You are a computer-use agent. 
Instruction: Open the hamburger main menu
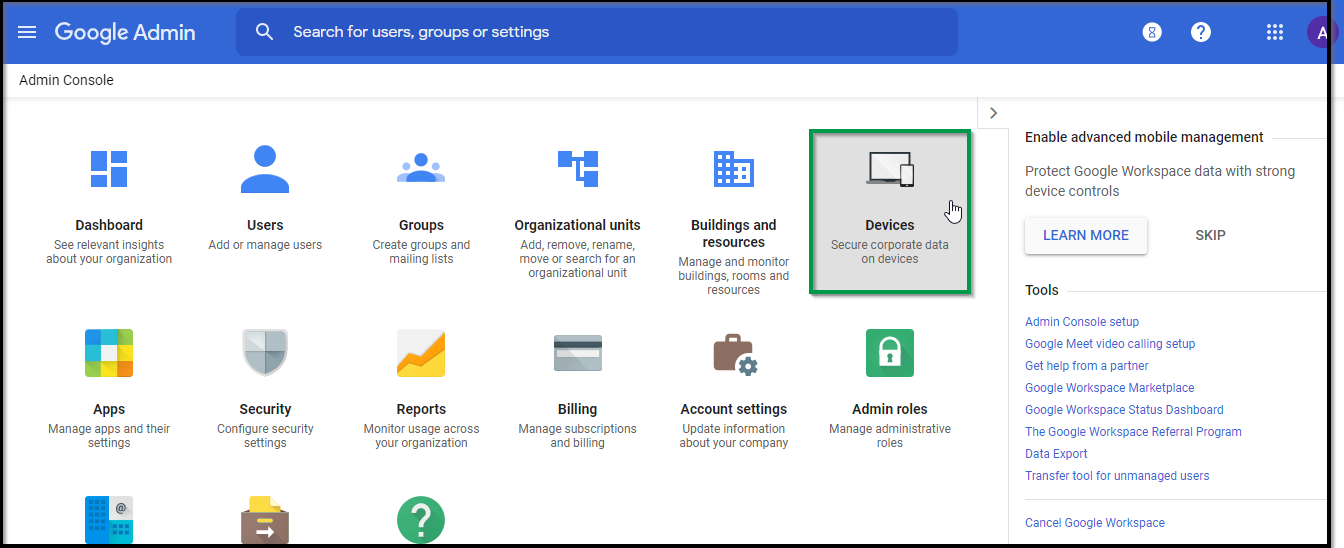27,32
